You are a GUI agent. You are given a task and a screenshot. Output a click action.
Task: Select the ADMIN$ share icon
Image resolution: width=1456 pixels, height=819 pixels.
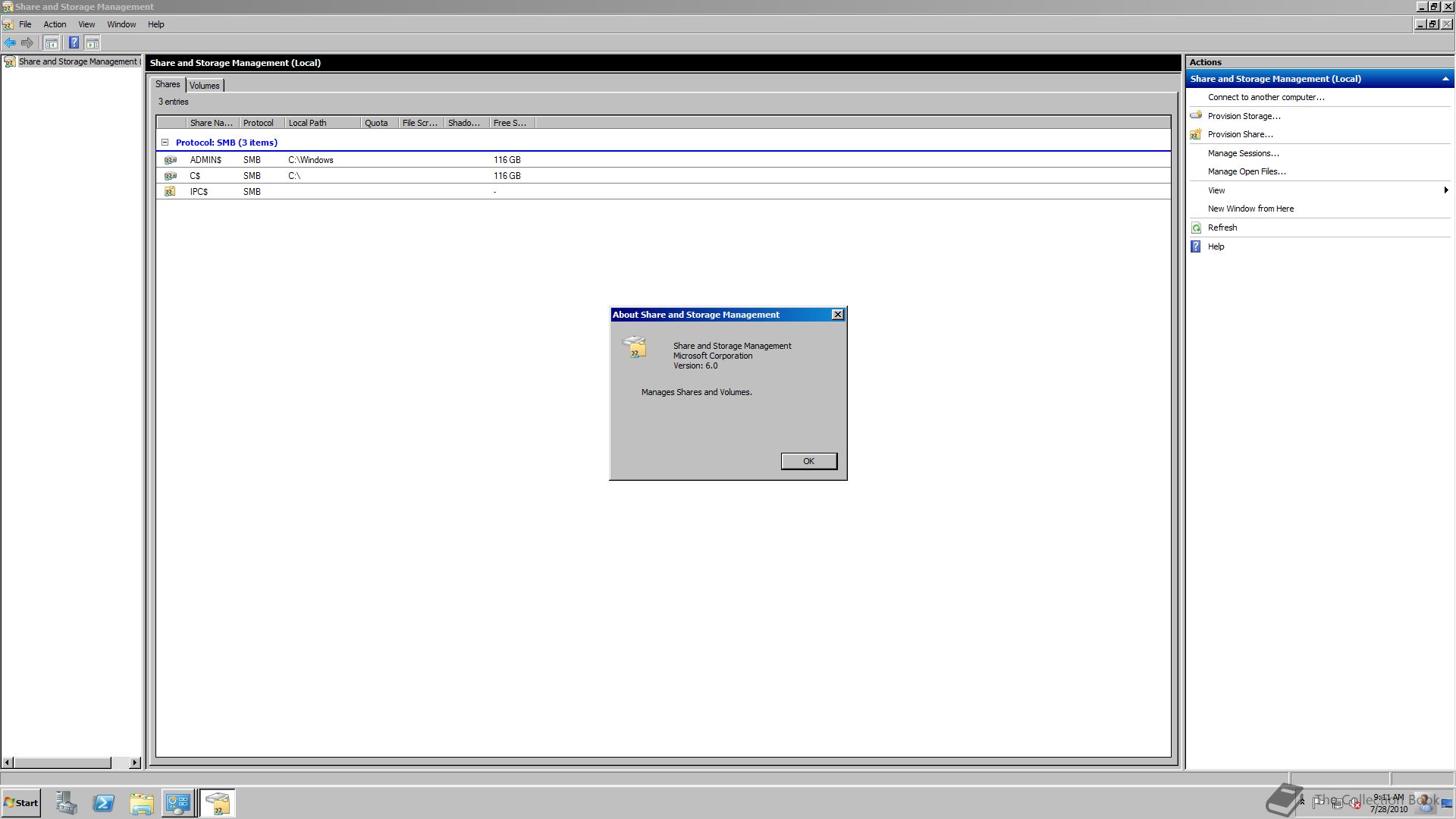point(171,160)
